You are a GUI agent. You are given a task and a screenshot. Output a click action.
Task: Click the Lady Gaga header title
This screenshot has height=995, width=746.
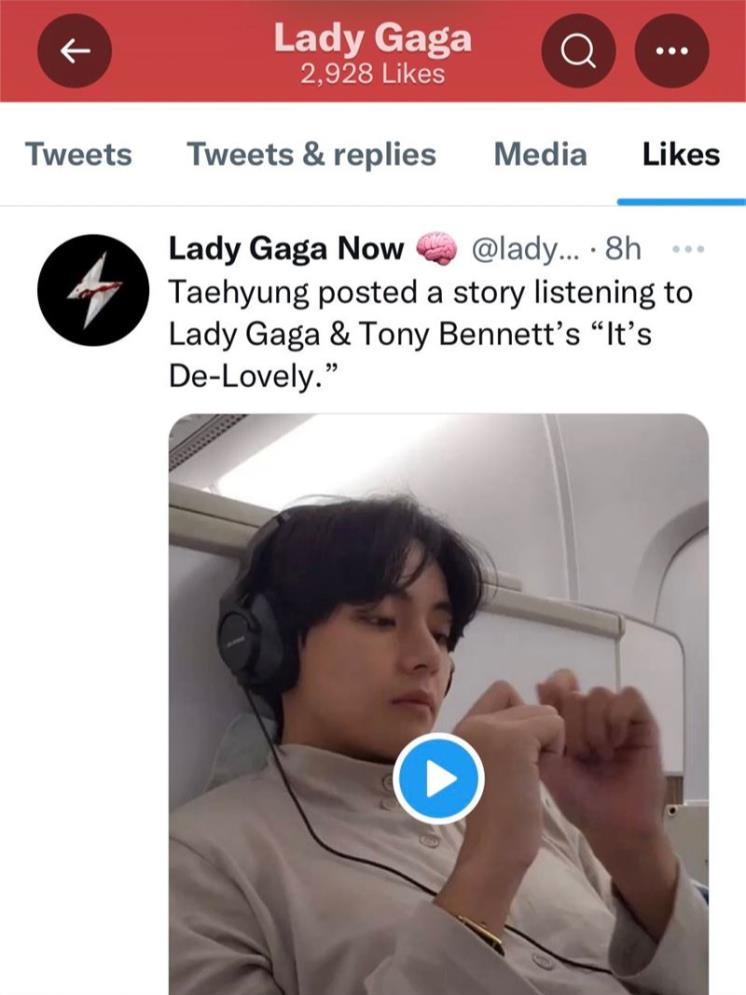372,38
